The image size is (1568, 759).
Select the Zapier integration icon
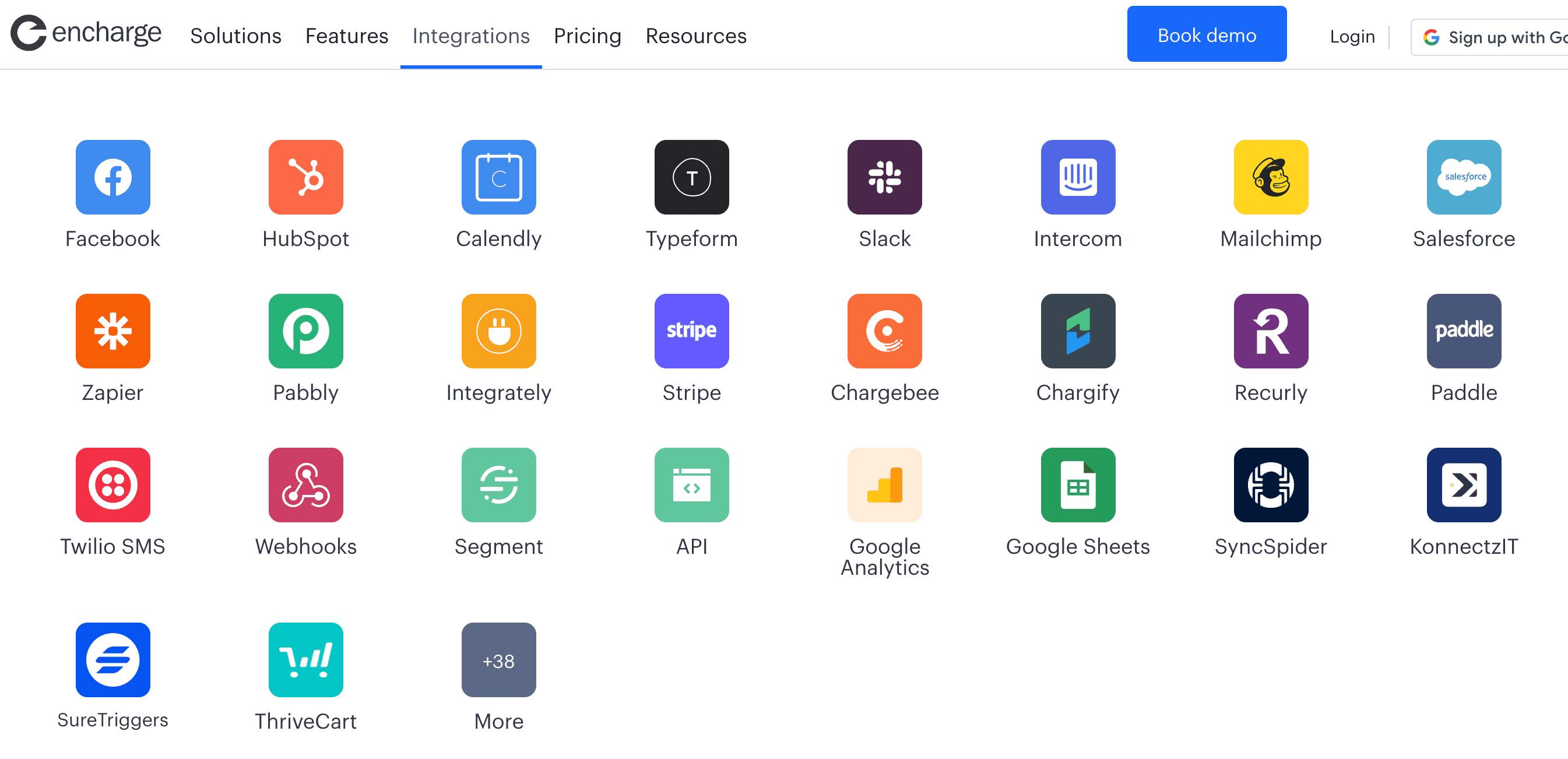click(x=112, y=331)
